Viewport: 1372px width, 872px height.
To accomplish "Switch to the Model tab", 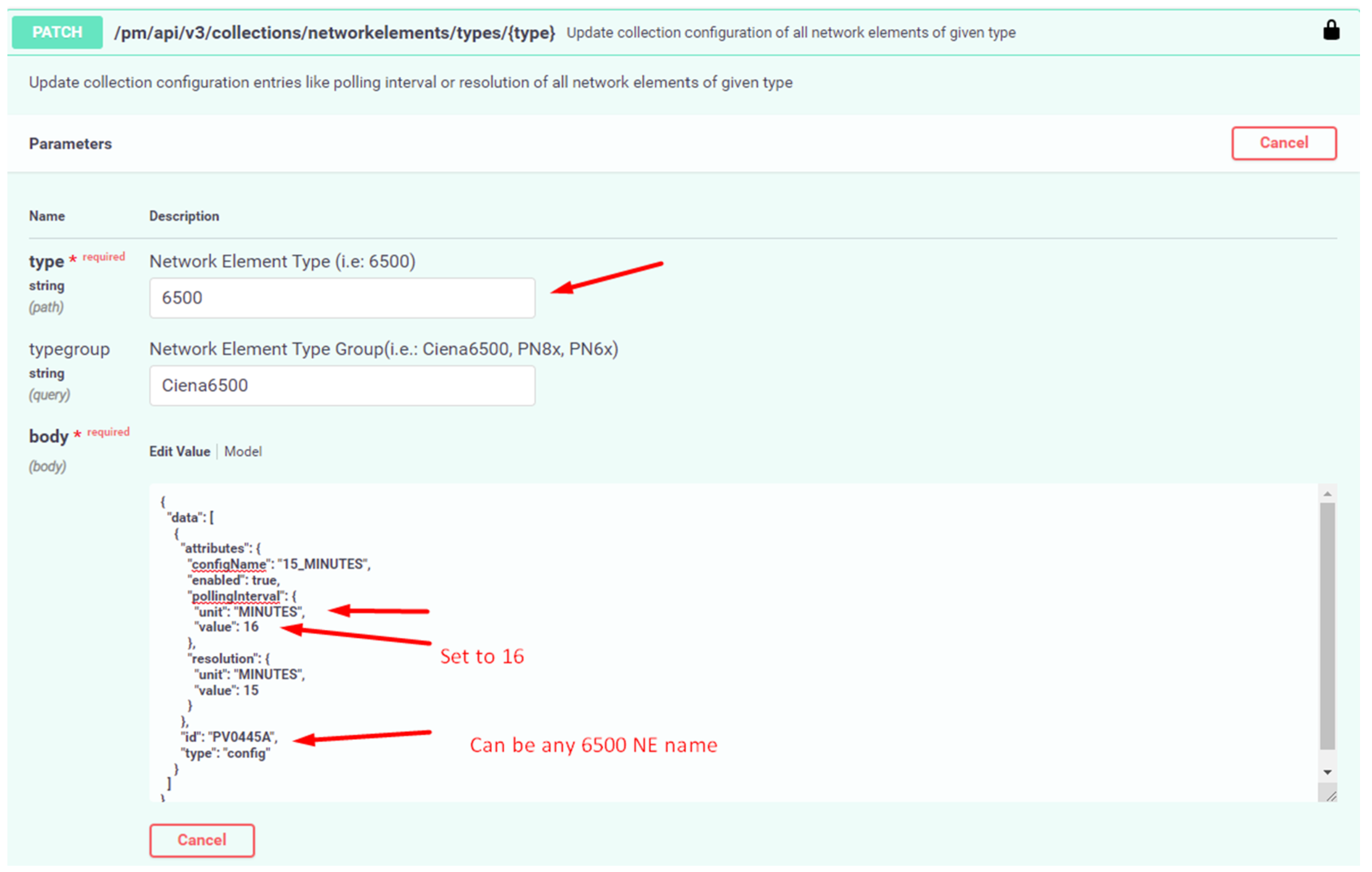I will click(243, 451).
